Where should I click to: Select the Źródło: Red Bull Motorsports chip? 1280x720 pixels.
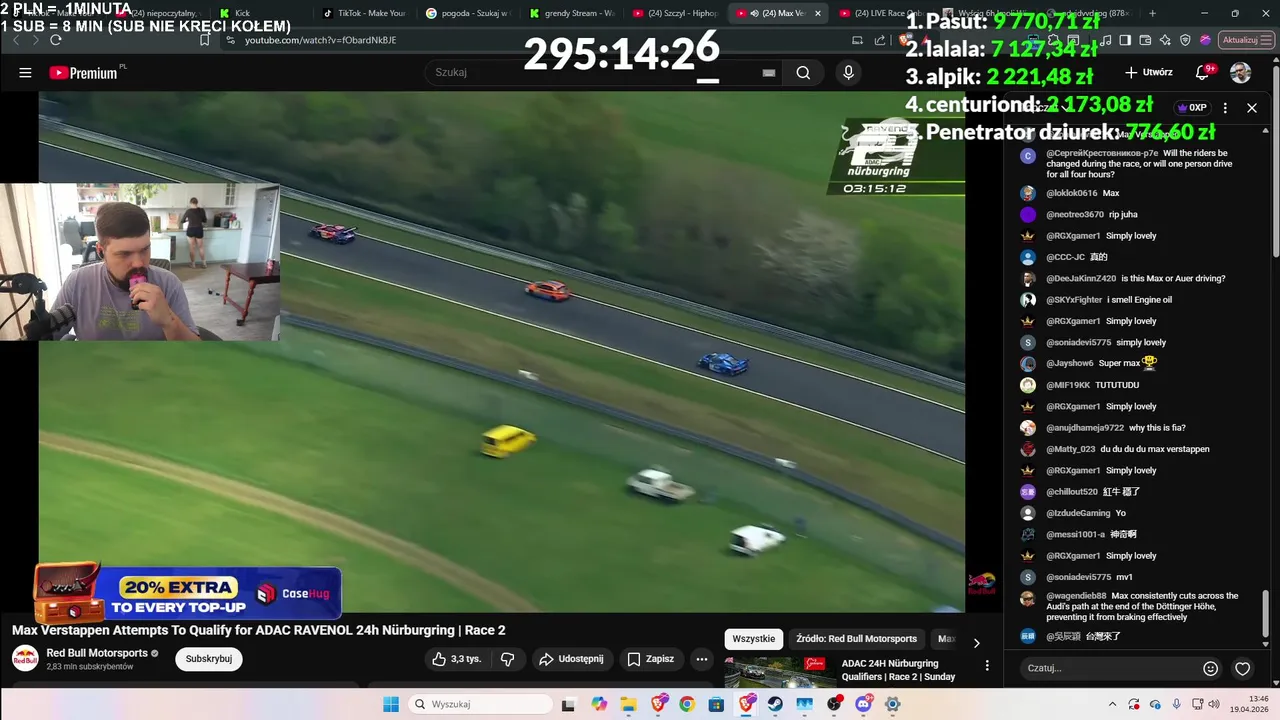pyautogui.click(x=857, y=639)
